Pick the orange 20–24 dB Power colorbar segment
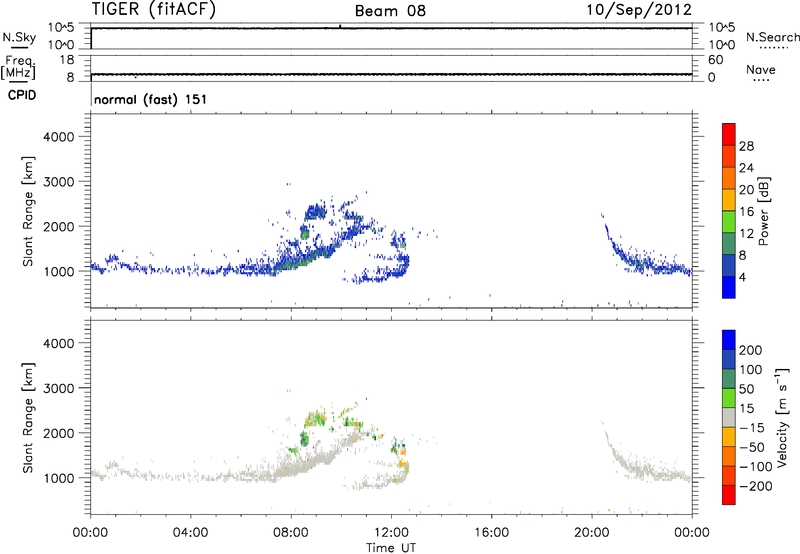 click(729, 179)
